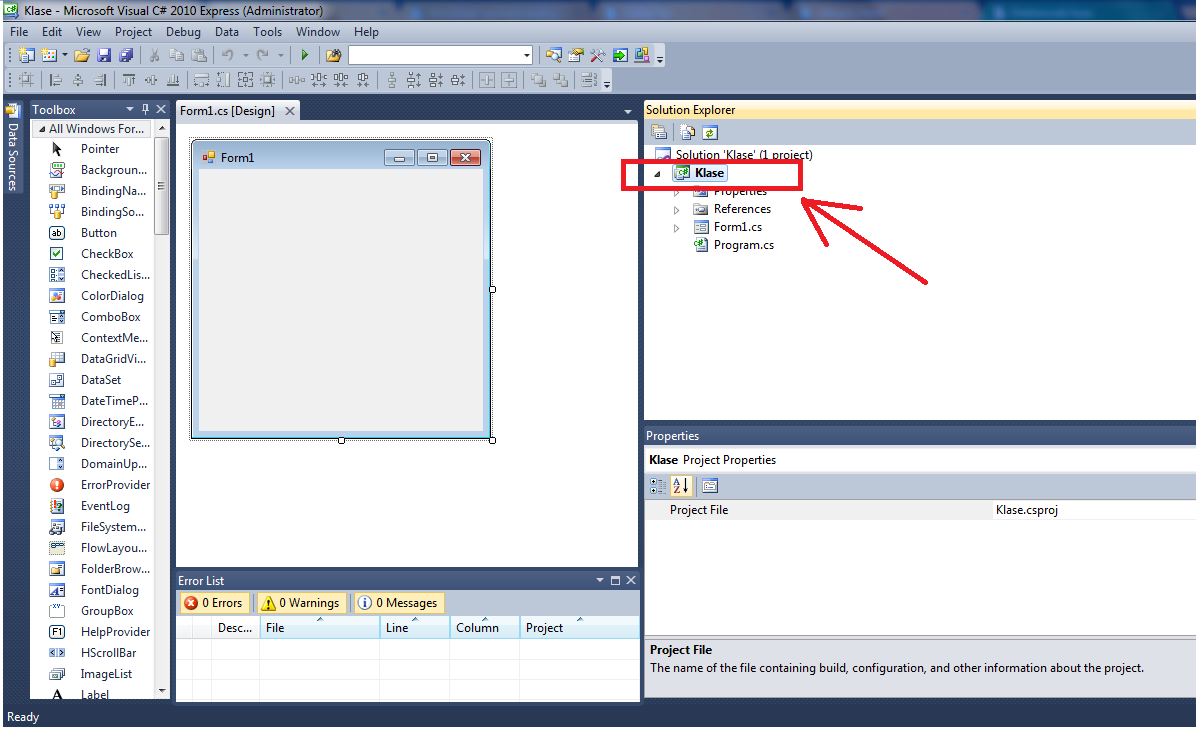Select Solution 'Klase' root node

pyautogui.click(x=743, y=154)
